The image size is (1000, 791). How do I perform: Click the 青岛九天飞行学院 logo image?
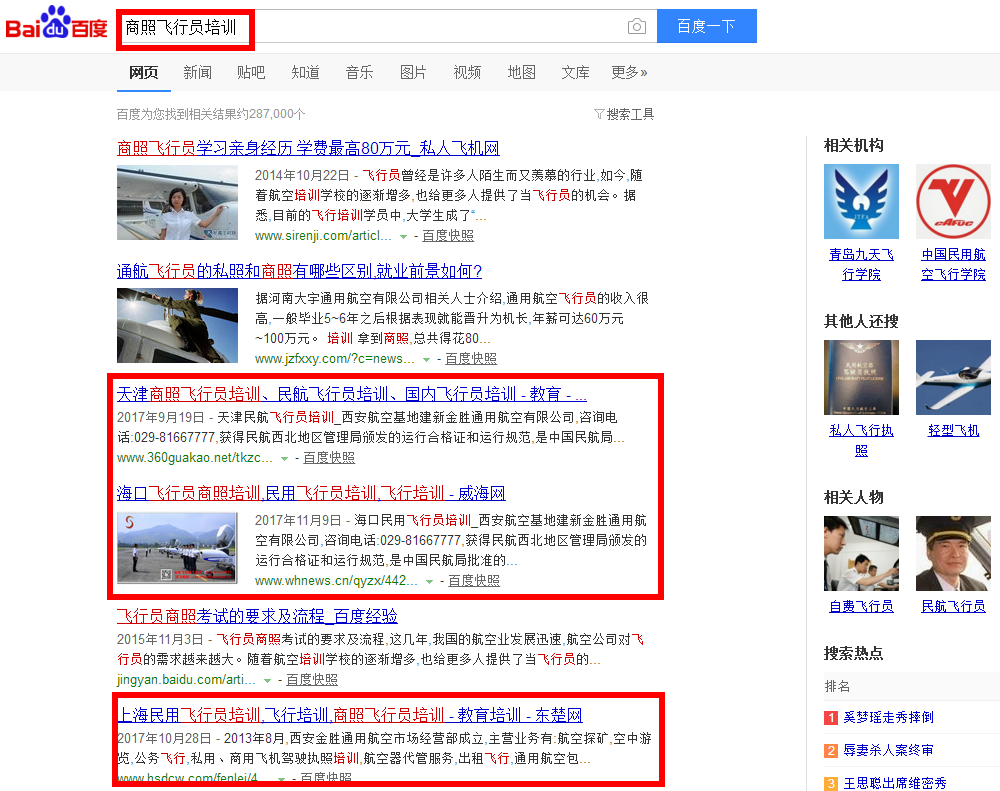click(861, 202)
